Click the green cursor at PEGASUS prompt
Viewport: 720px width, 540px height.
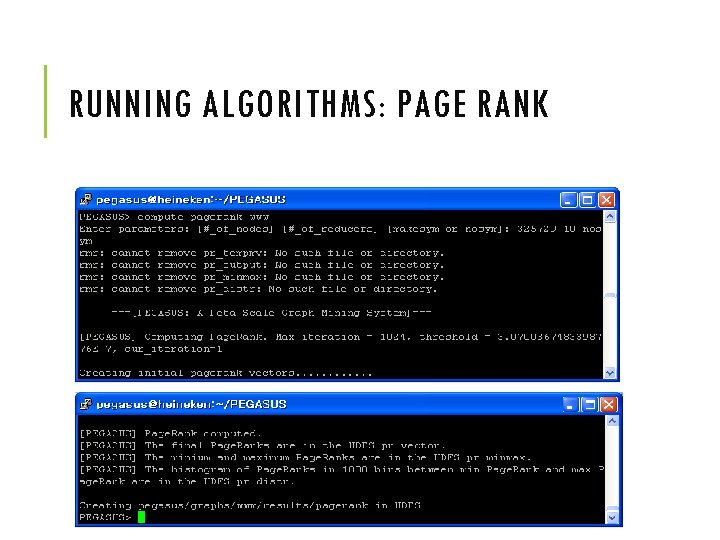tap(141, 517)
